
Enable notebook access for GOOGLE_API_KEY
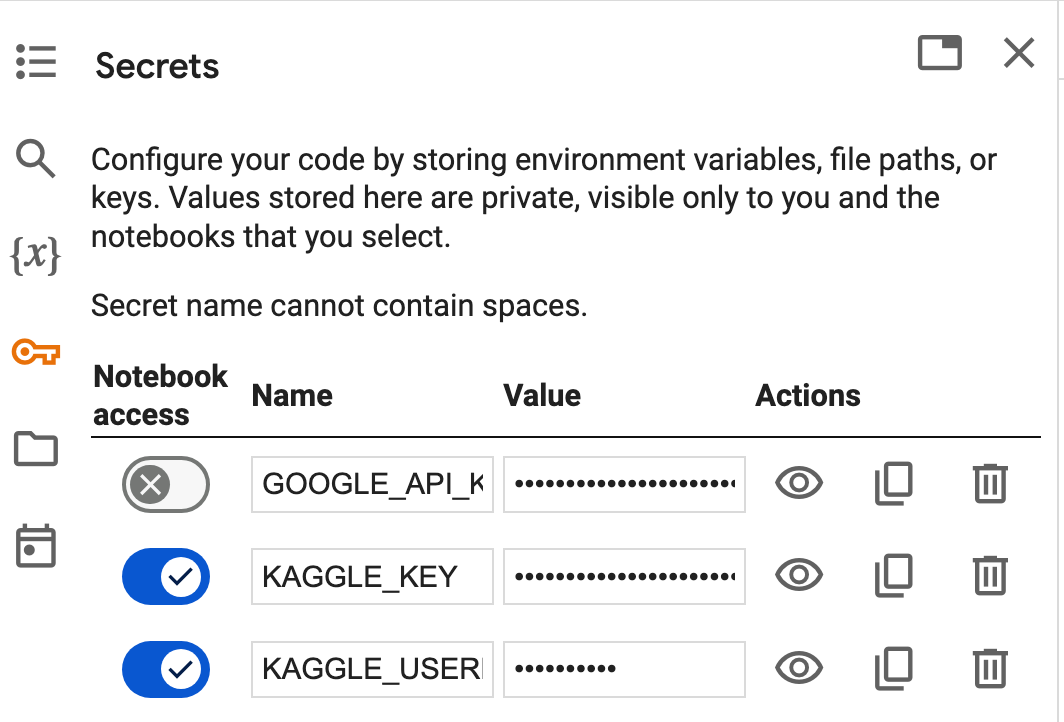pyautogui.click(x=166, y=486)
